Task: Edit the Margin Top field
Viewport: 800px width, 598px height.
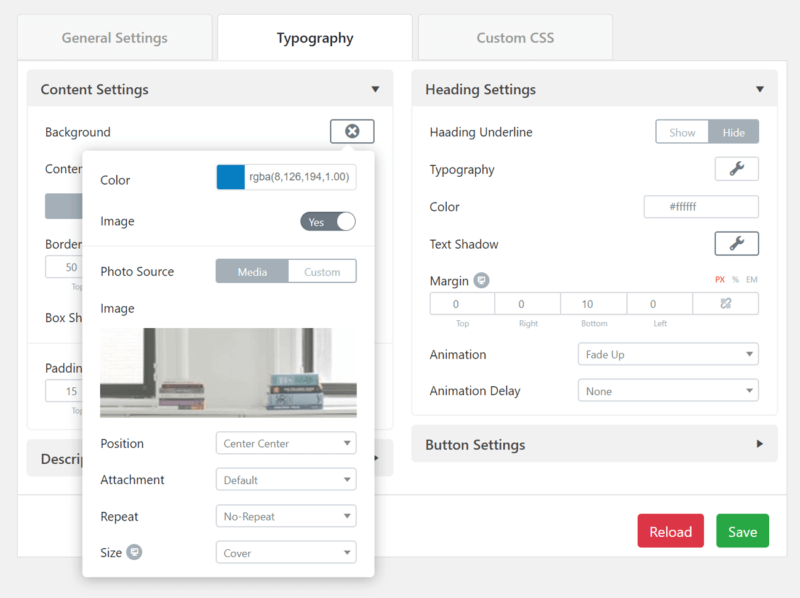Action: click(x=462, y=304)
